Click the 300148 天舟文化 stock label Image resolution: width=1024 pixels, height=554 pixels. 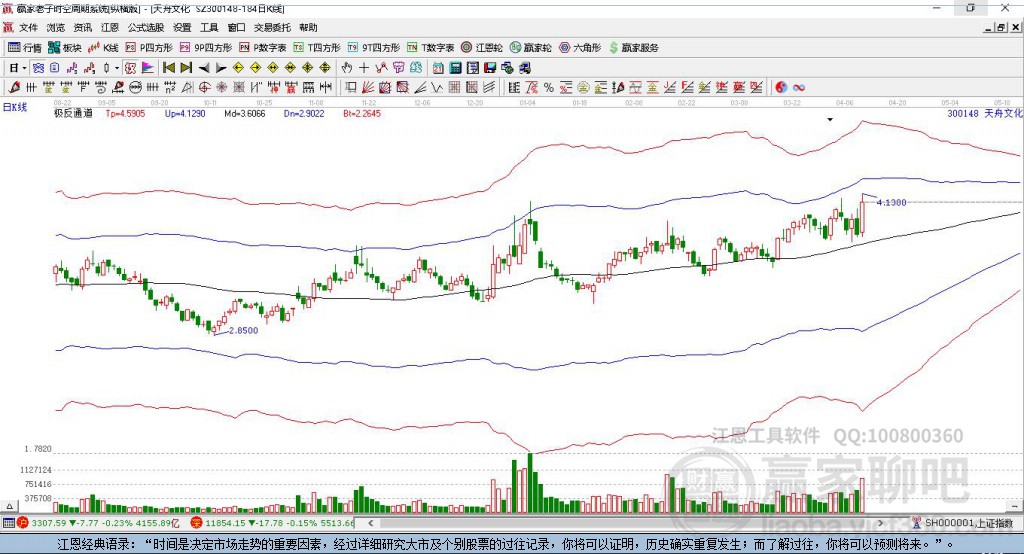tap(985, 113)
